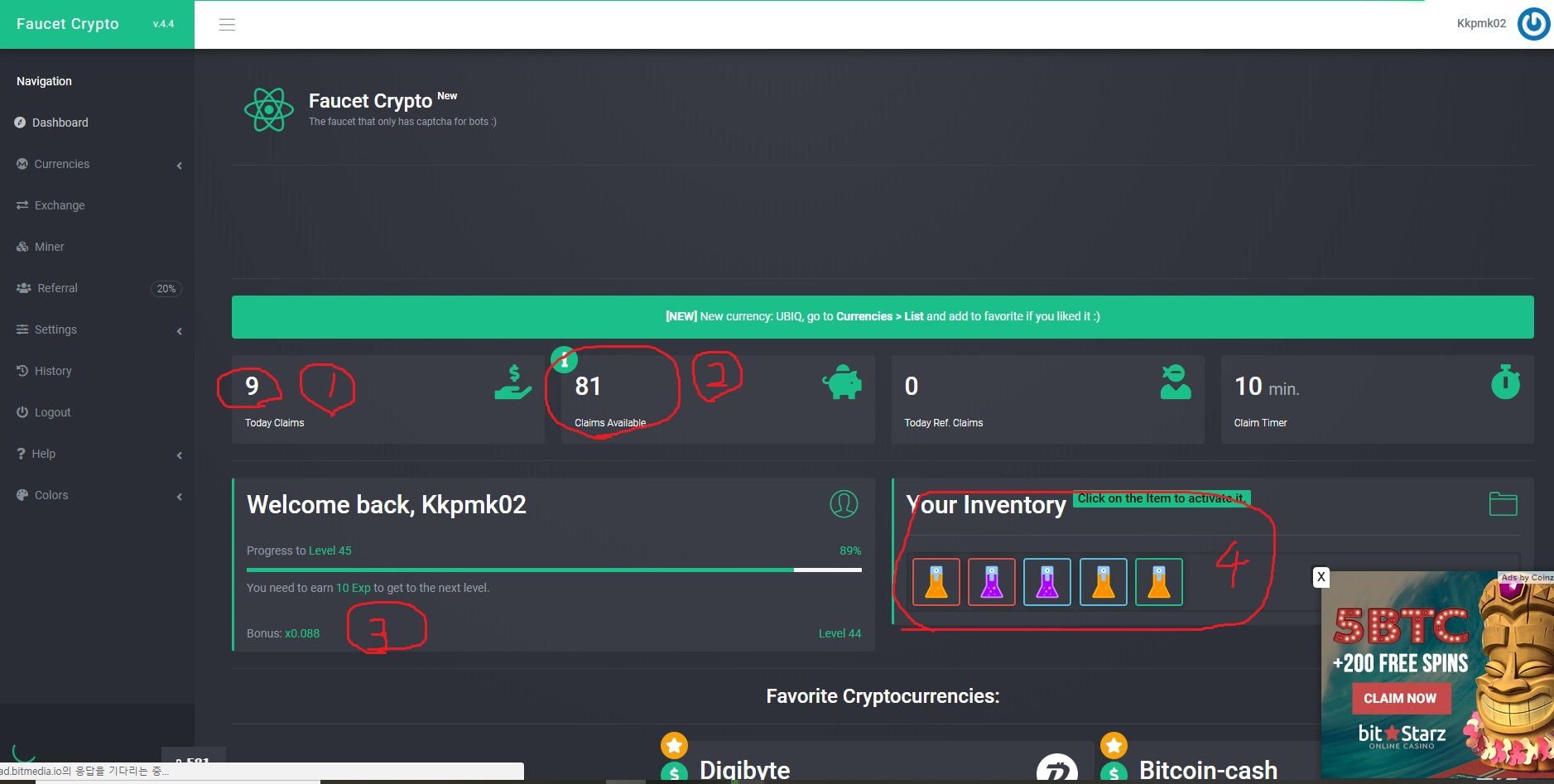Click the star badge above Bitcoin-cash
Viewport: 1554px width, 784px height.
pos(1114,745)
